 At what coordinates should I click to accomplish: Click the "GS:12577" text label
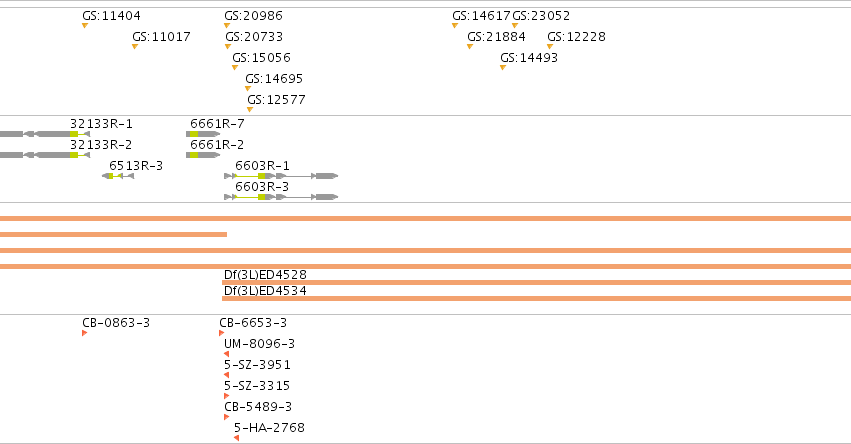pos(276,100)
